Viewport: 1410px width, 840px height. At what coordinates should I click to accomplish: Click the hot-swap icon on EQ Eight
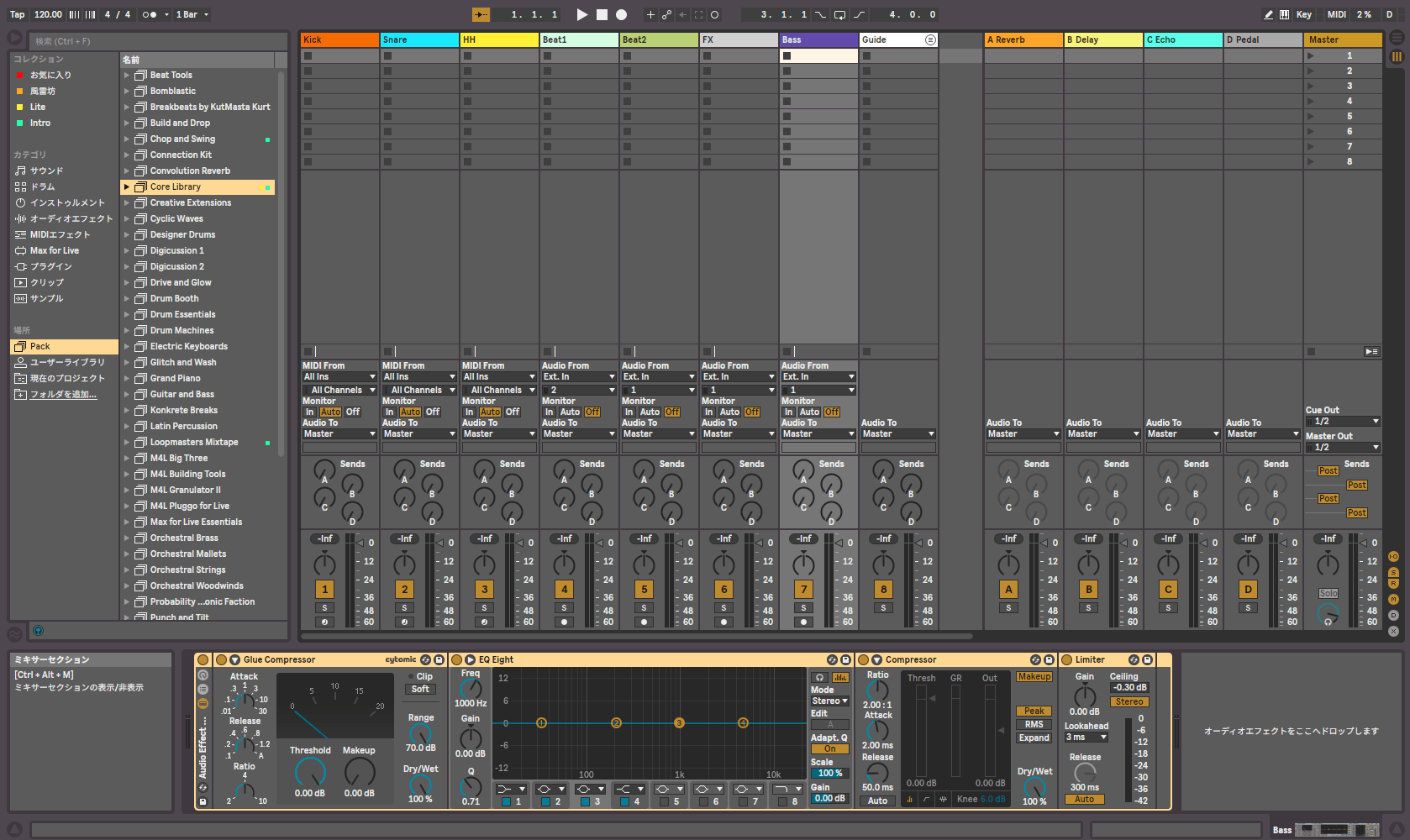(832, 659)
